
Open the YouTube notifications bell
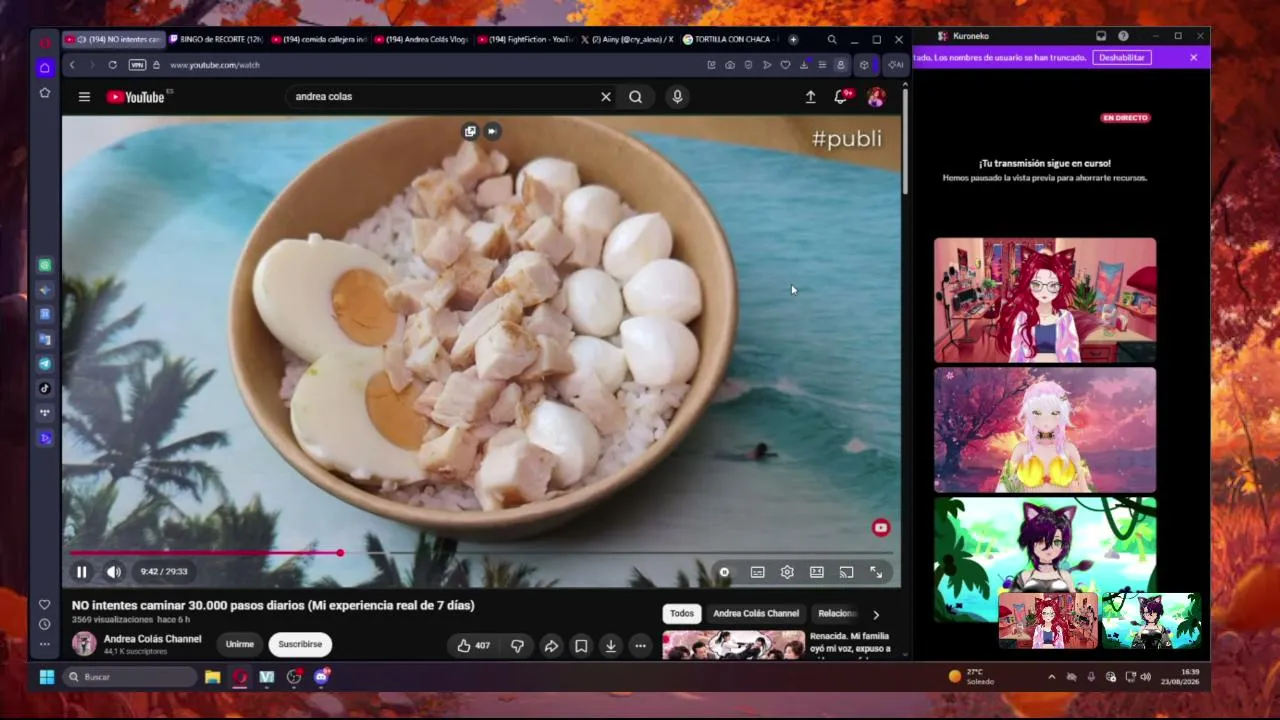841,97
